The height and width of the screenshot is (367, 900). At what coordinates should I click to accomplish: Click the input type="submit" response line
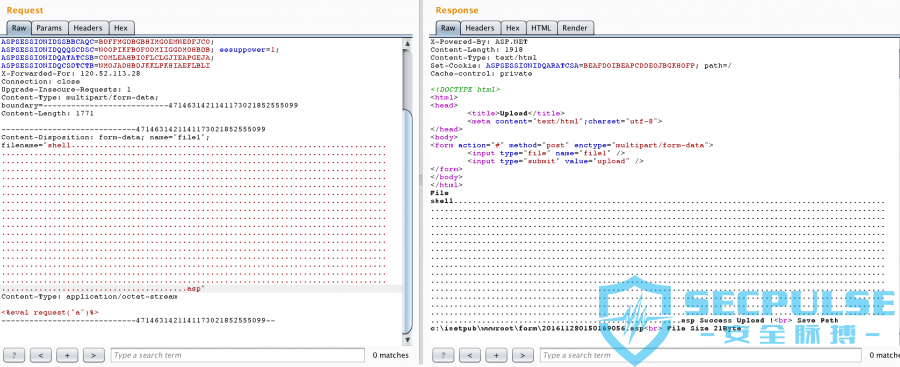556,161
